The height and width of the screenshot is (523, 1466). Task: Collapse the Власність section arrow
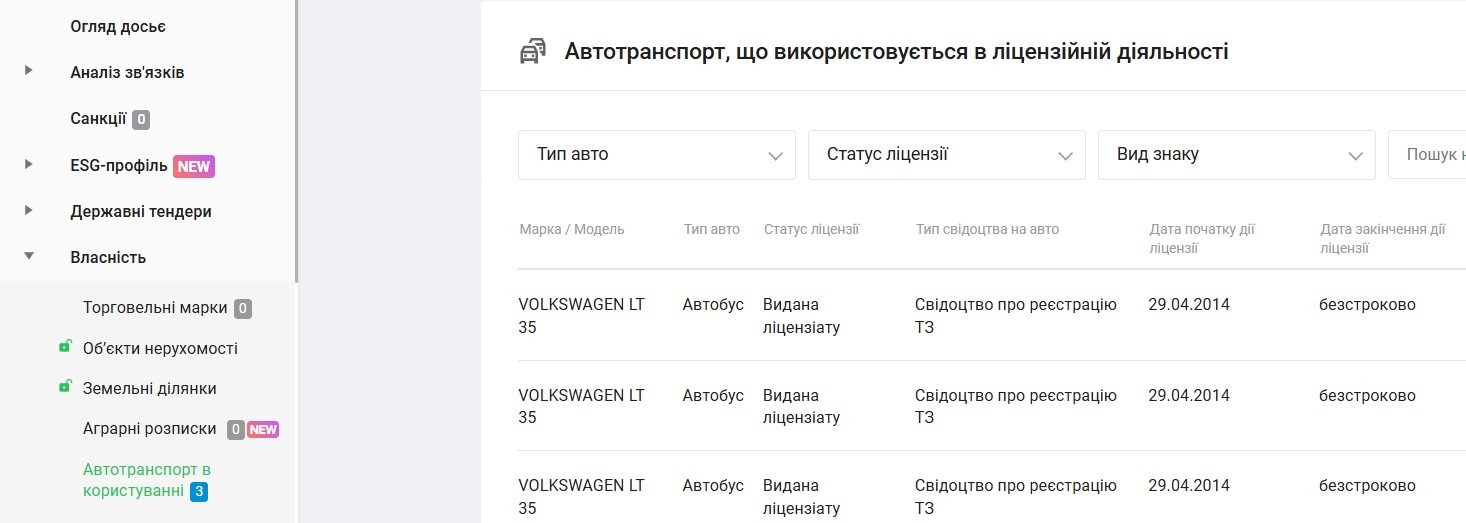(29, 256)
